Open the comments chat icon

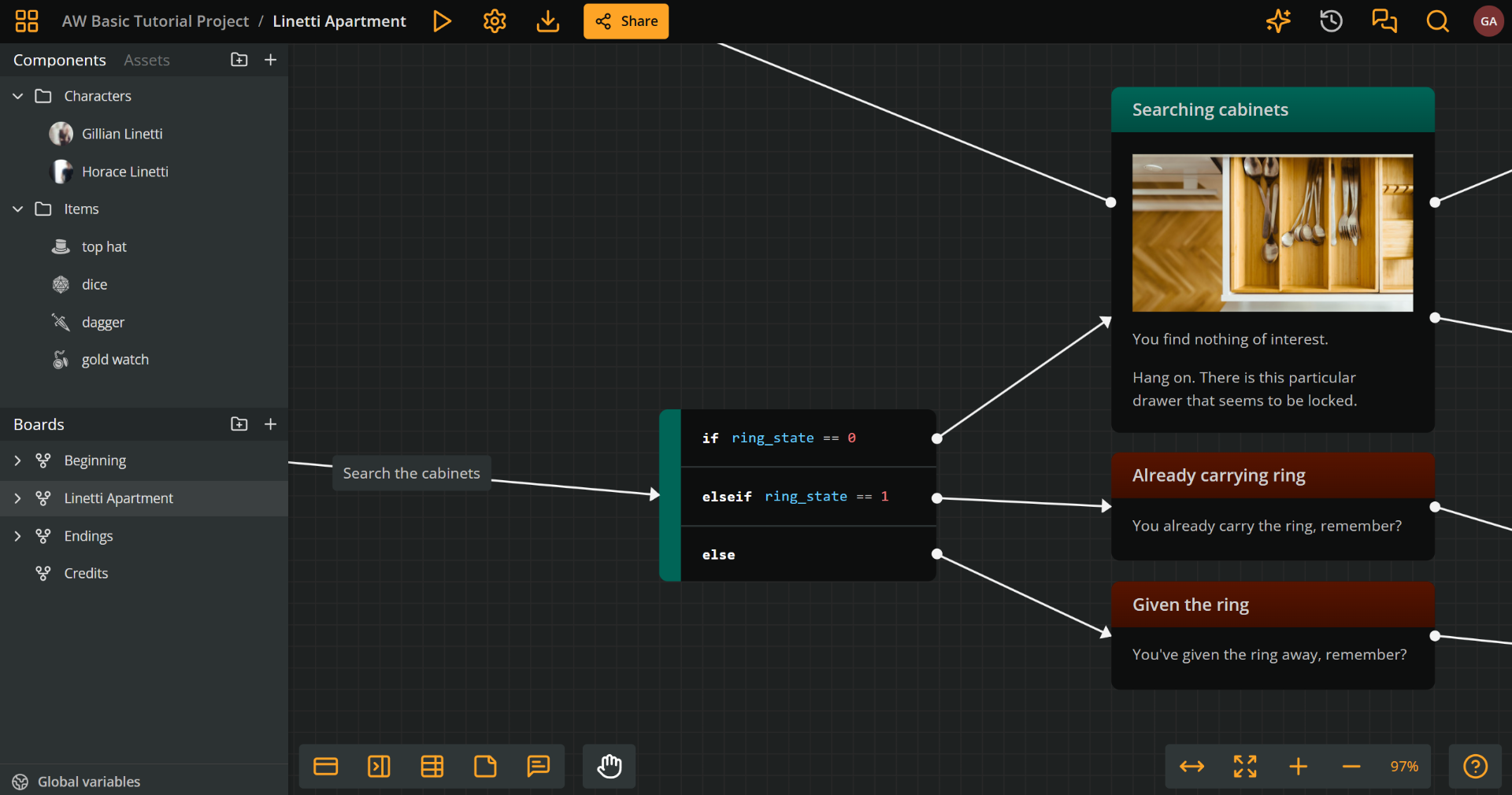tap(1384, 21)
